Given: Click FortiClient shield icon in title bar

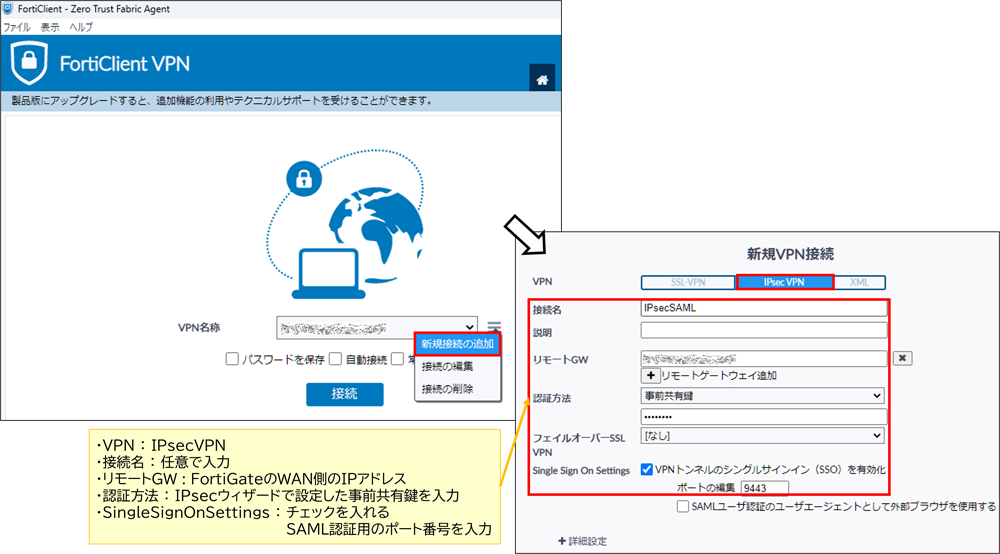Looking at the screenshot, I should (x=8, y=9).
